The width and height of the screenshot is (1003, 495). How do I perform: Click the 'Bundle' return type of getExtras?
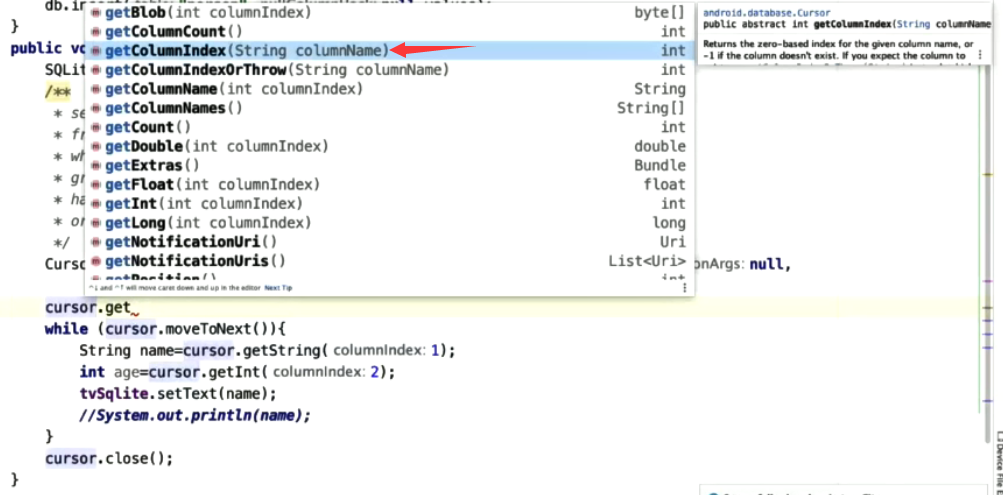(x=659, y=166)
